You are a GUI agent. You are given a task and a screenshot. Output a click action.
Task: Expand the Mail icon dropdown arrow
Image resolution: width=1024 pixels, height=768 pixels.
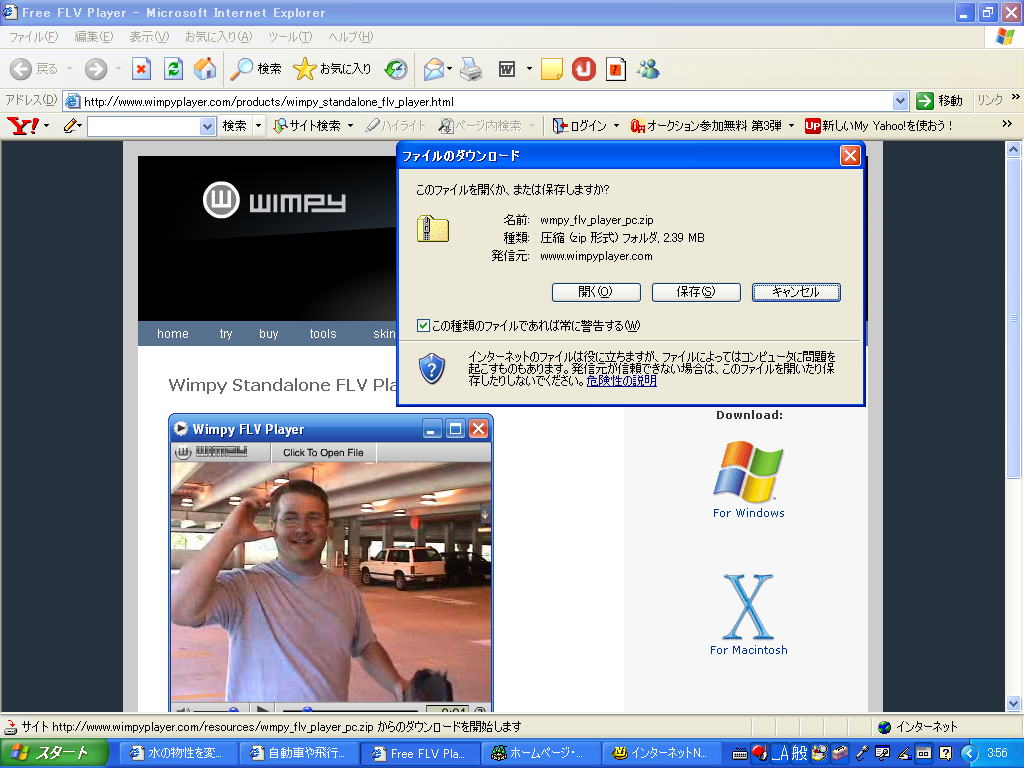[449, 69]
